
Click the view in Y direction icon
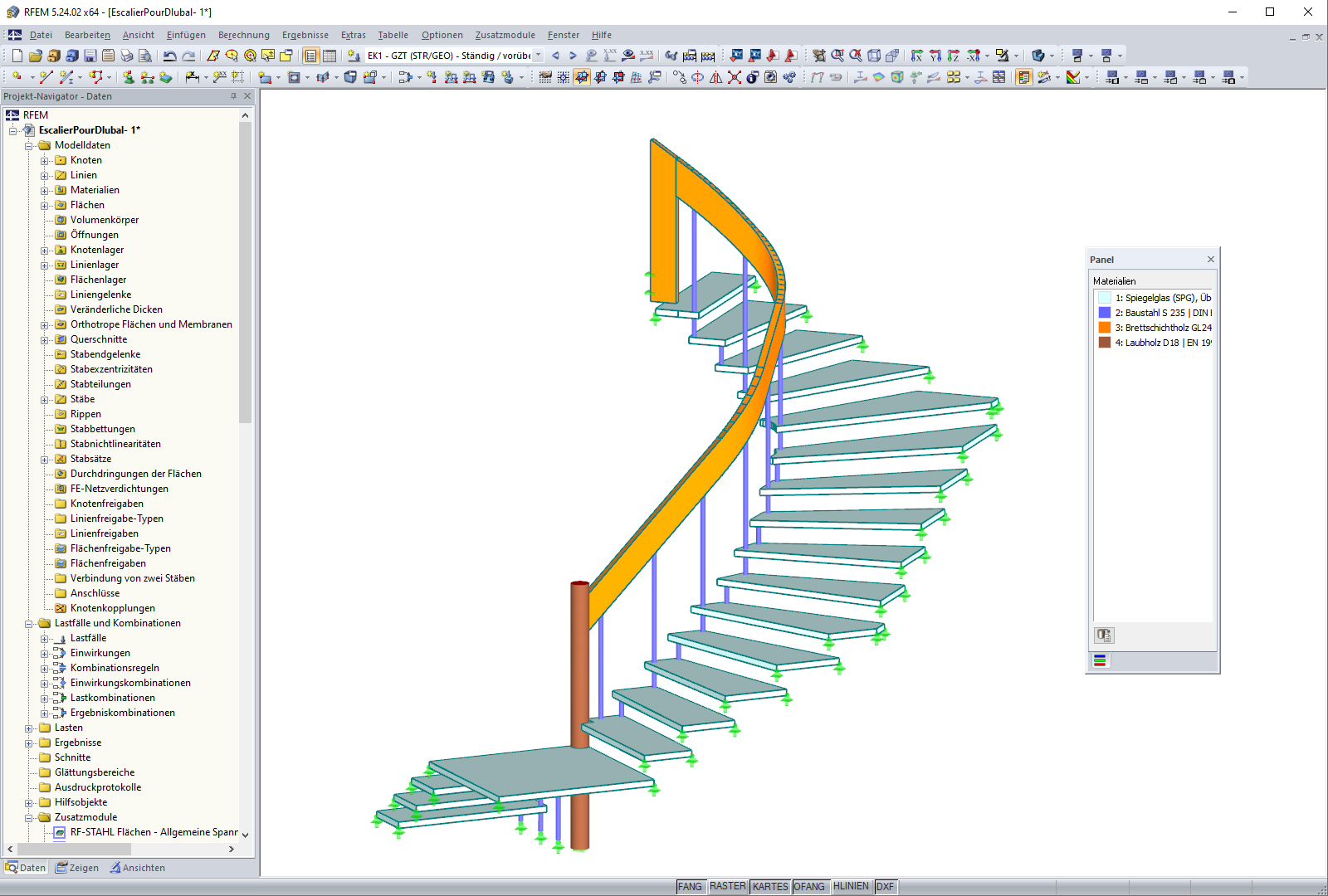tap(935, 56)
